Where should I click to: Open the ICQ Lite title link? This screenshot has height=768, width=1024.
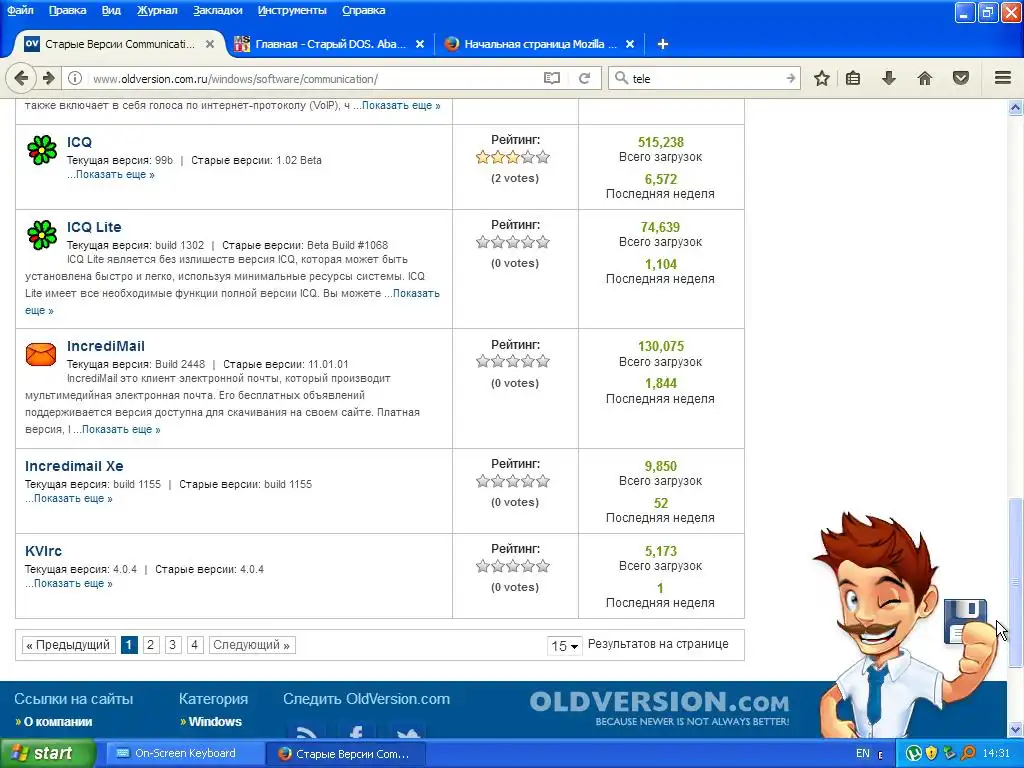click(94, 227)
